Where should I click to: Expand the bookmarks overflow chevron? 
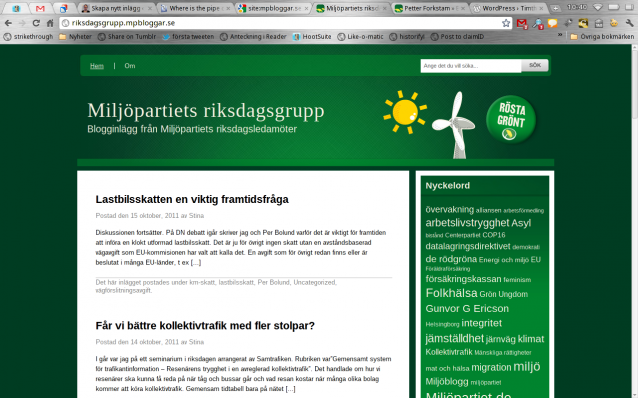[560, 35]
